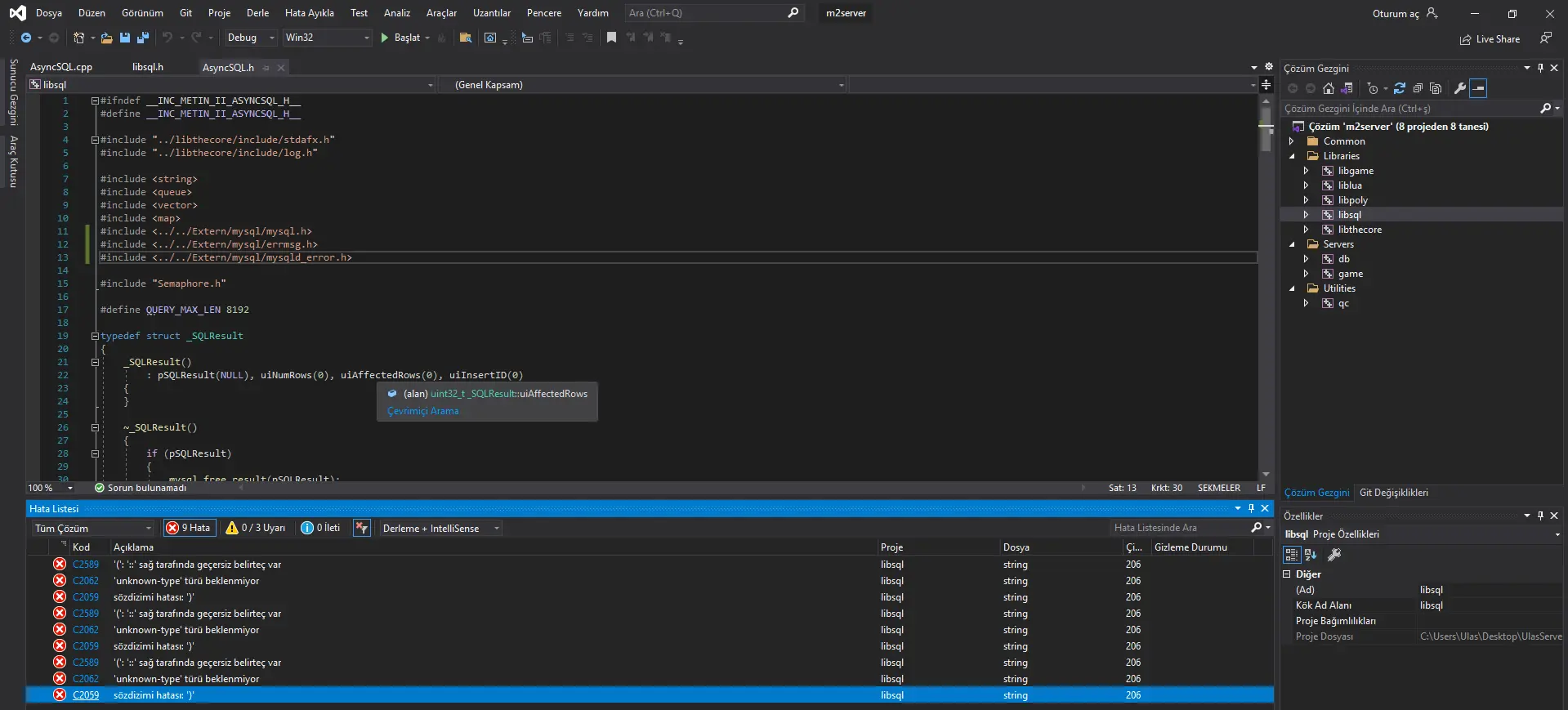Viewport: 1568px width, 710px height.
Task: Close the AsyncSQL.h tab
Action: (x=281, y=68)
